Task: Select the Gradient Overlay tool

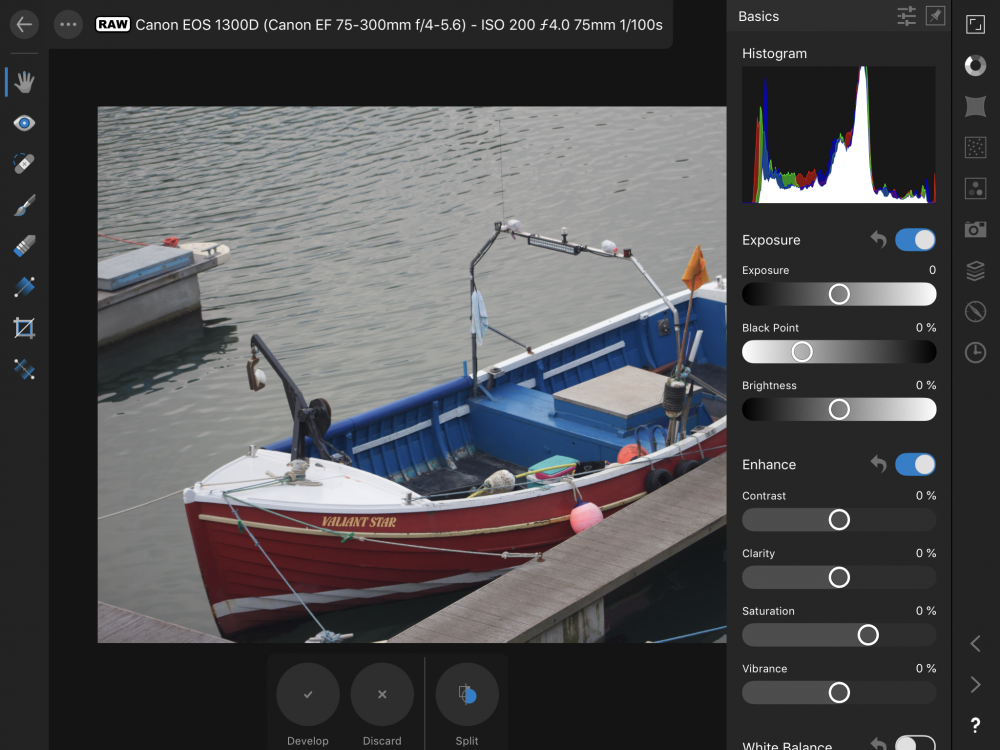Action: click(23, 287)
